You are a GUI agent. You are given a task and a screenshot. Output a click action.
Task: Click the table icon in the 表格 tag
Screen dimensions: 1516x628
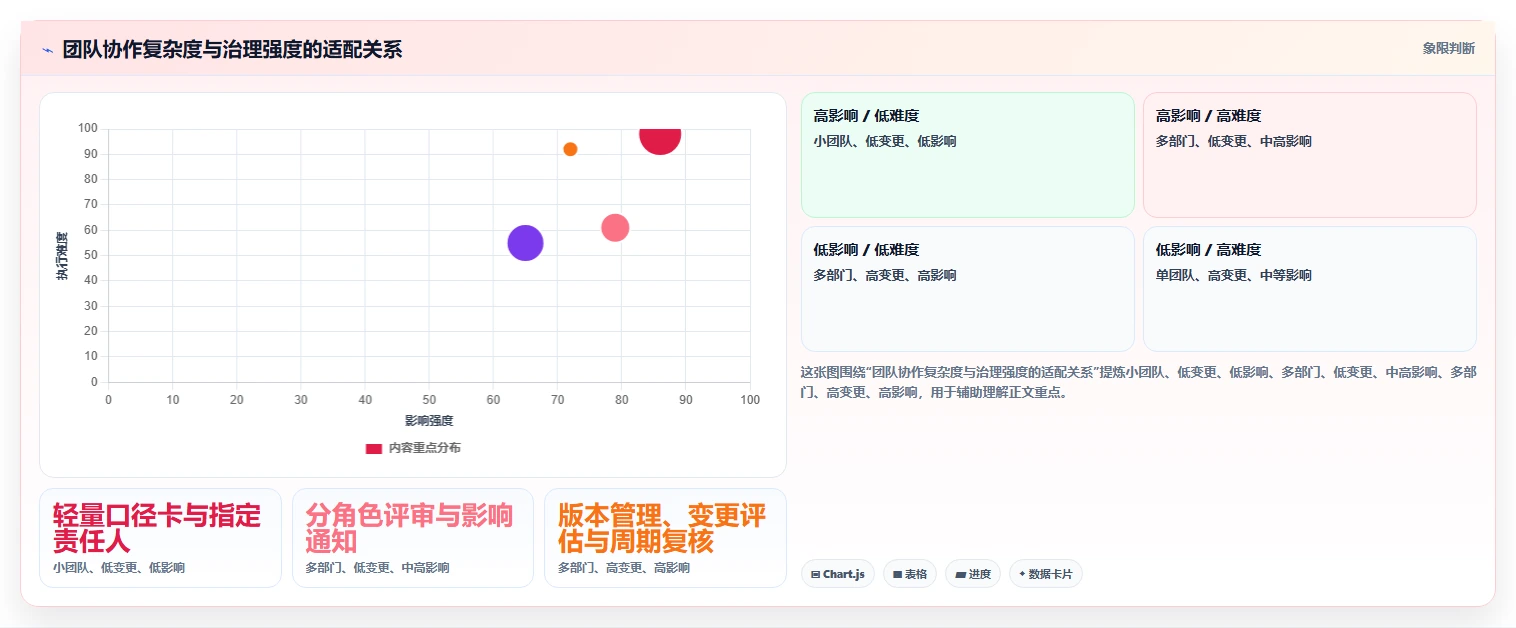[897, 574]
